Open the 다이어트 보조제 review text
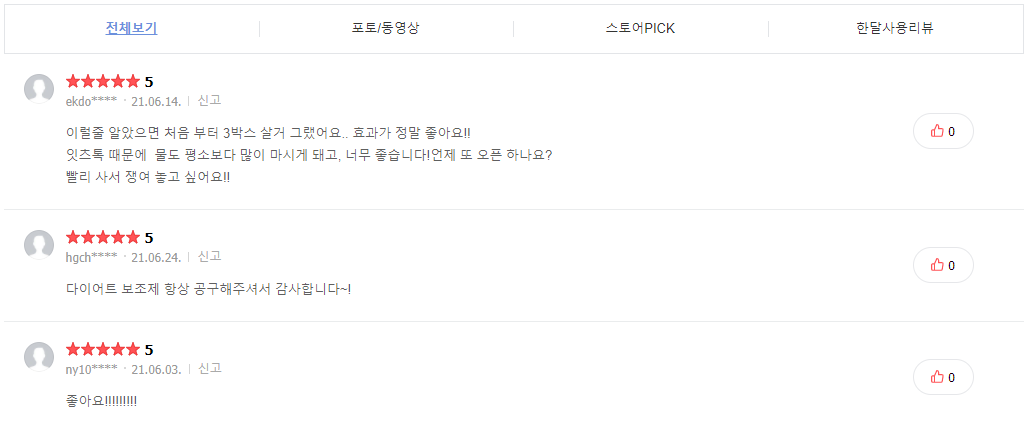Screen dimensions: 1025x432 point(208,289)
